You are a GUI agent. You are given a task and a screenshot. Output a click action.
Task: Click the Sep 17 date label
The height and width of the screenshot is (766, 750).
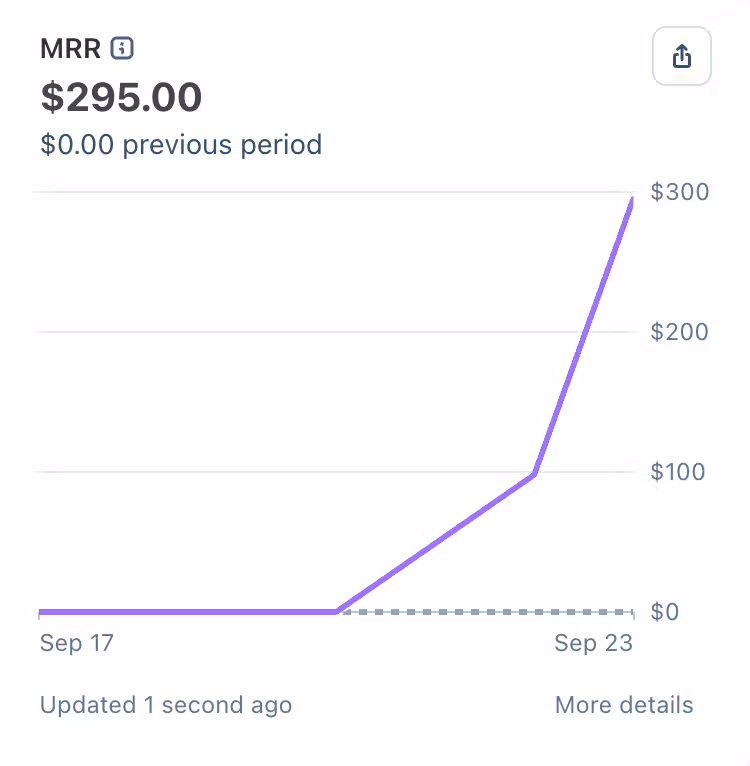[x=77, y=643]
